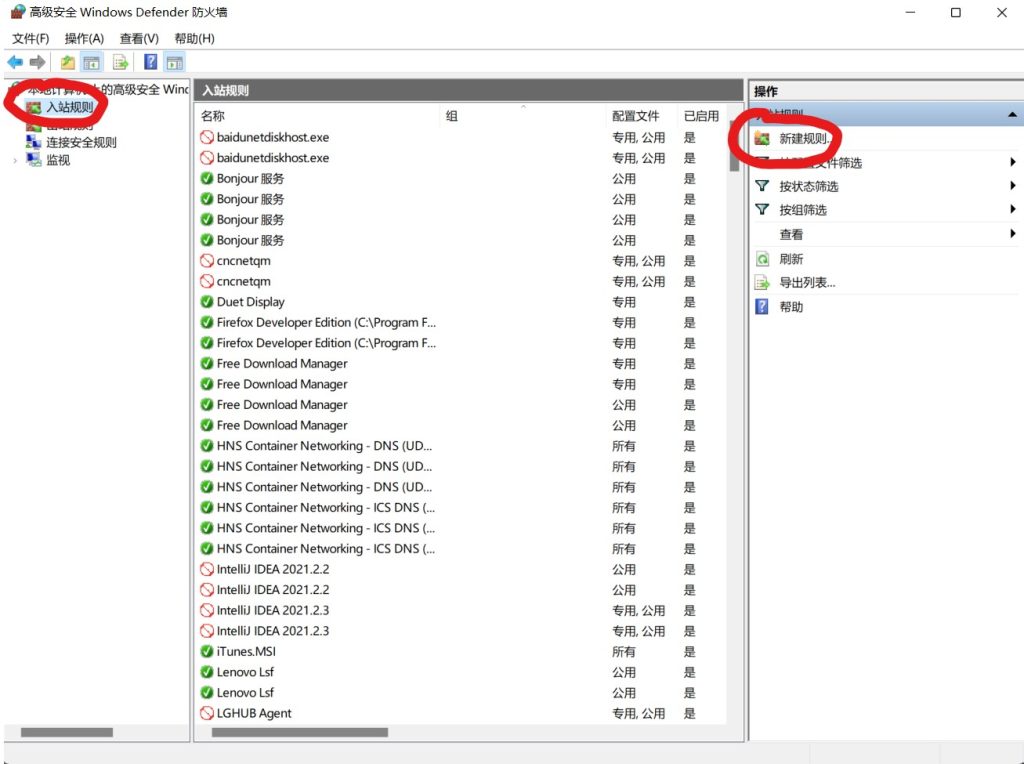The image size is (1024, 764).
Task: Click the 新建规则 firewall icon
Action: (762, 139)
